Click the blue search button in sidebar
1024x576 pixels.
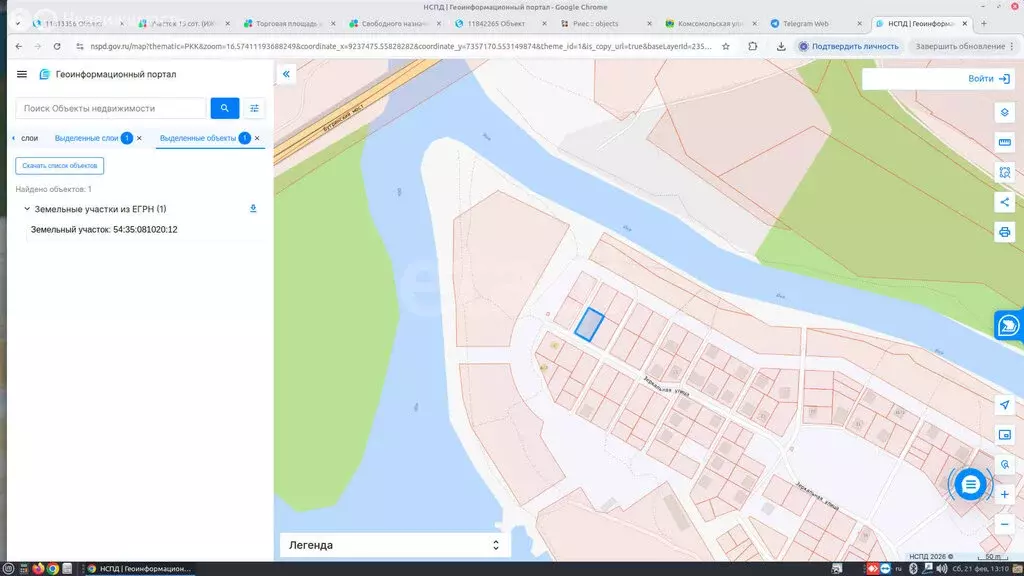224,108
